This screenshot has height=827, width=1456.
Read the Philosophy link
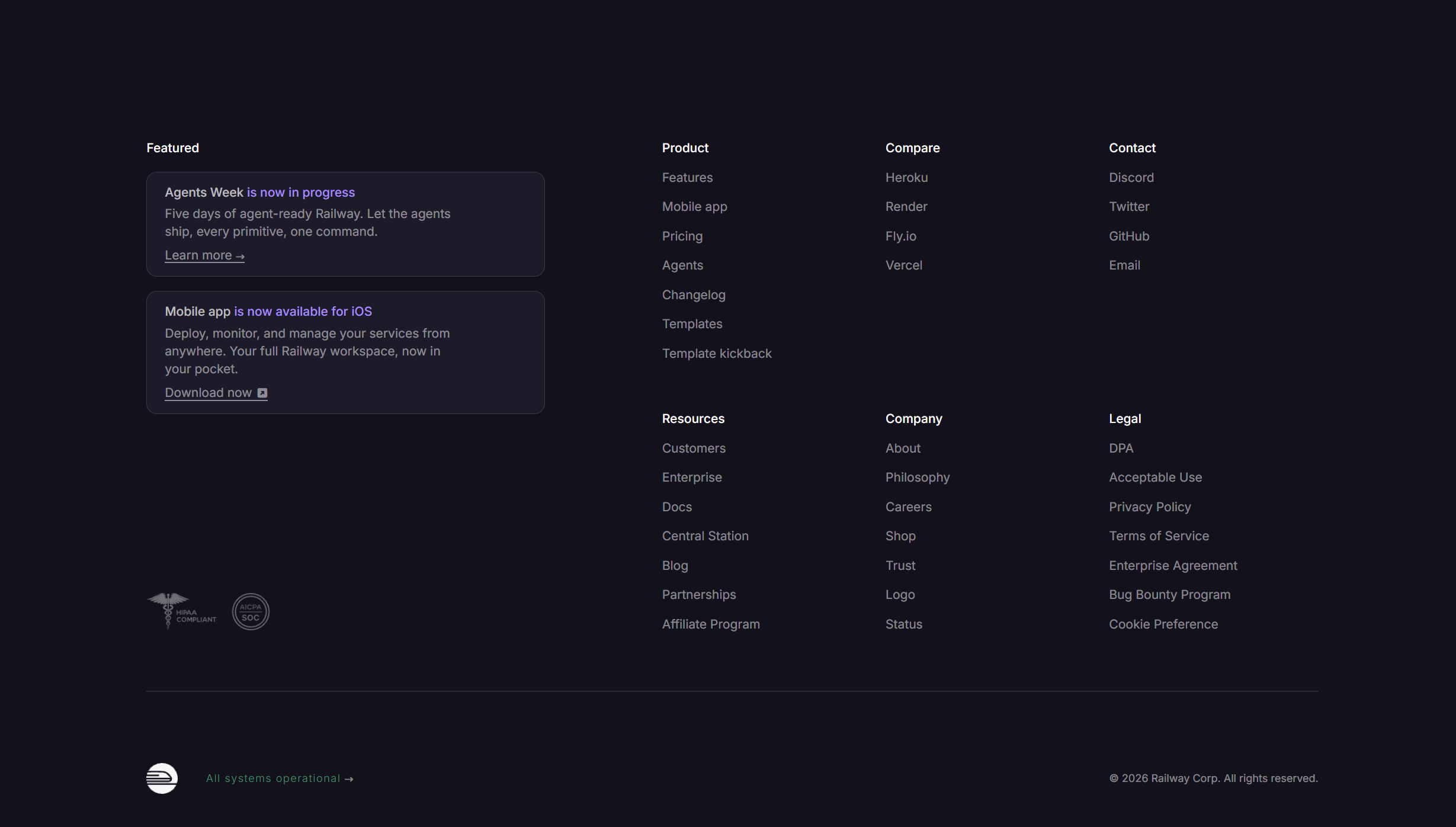point(918,477)
